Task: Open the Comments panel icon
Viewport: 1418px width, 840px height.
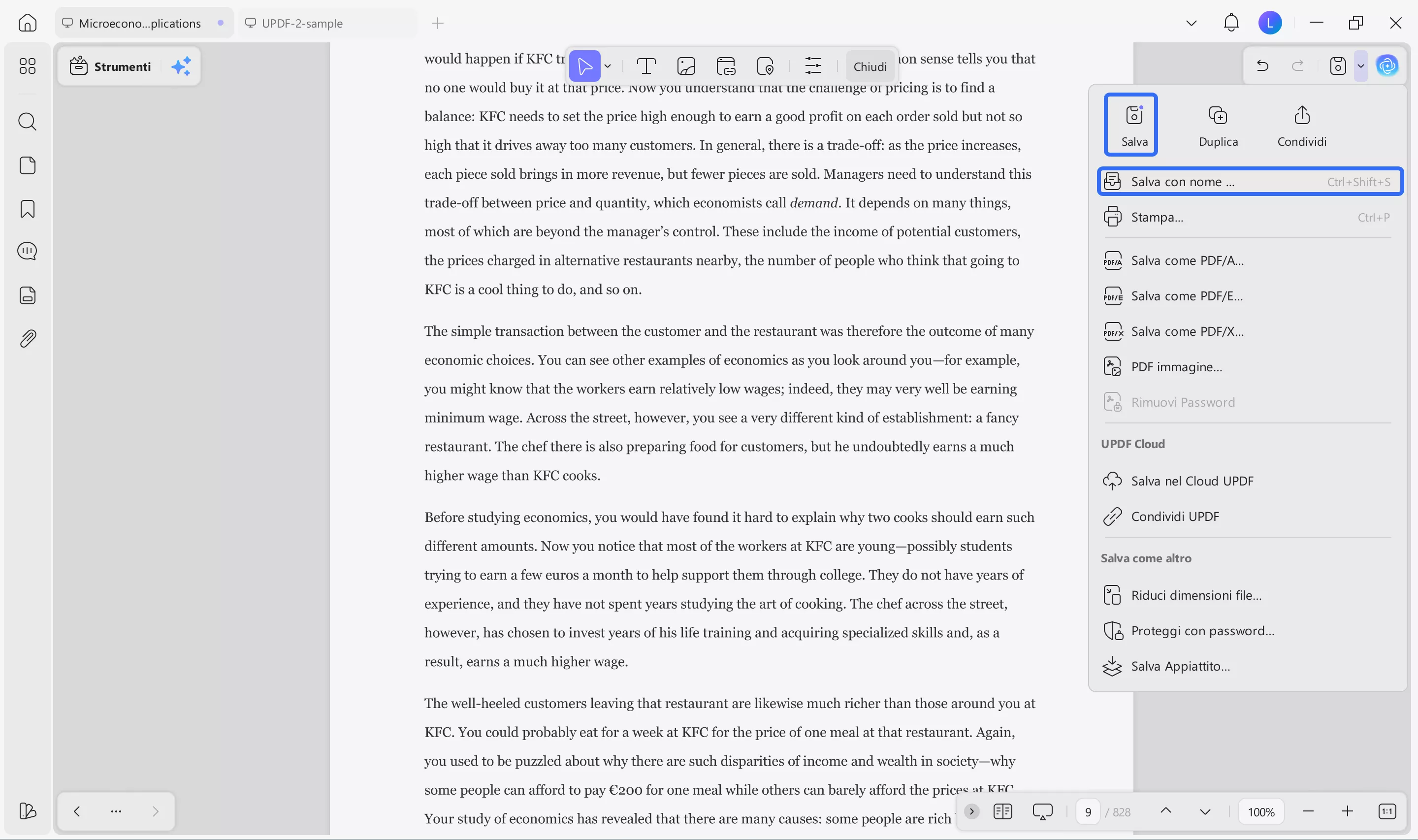Action: point(27,251)
